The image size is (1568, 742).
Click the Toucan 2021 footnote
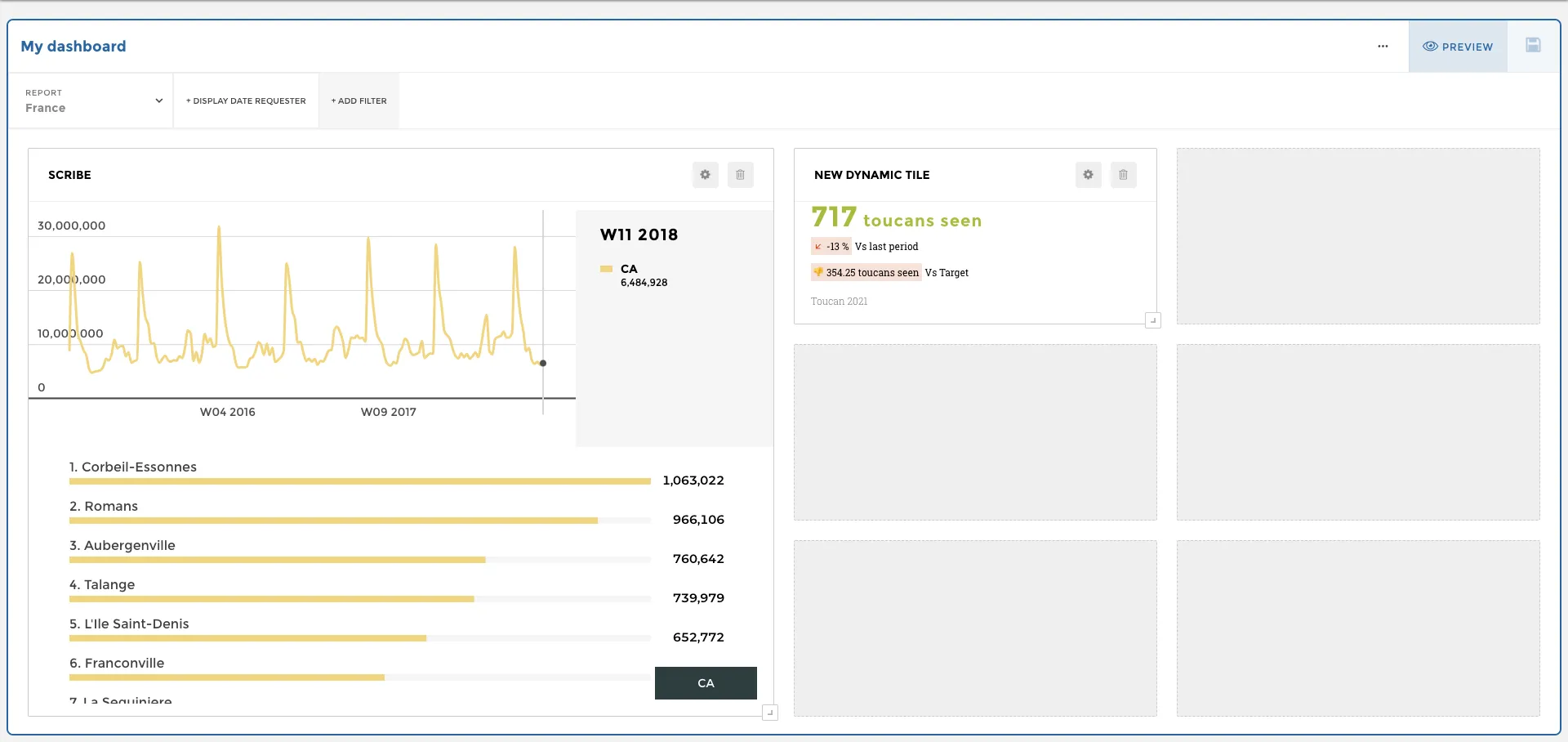[x=839, y=302]
